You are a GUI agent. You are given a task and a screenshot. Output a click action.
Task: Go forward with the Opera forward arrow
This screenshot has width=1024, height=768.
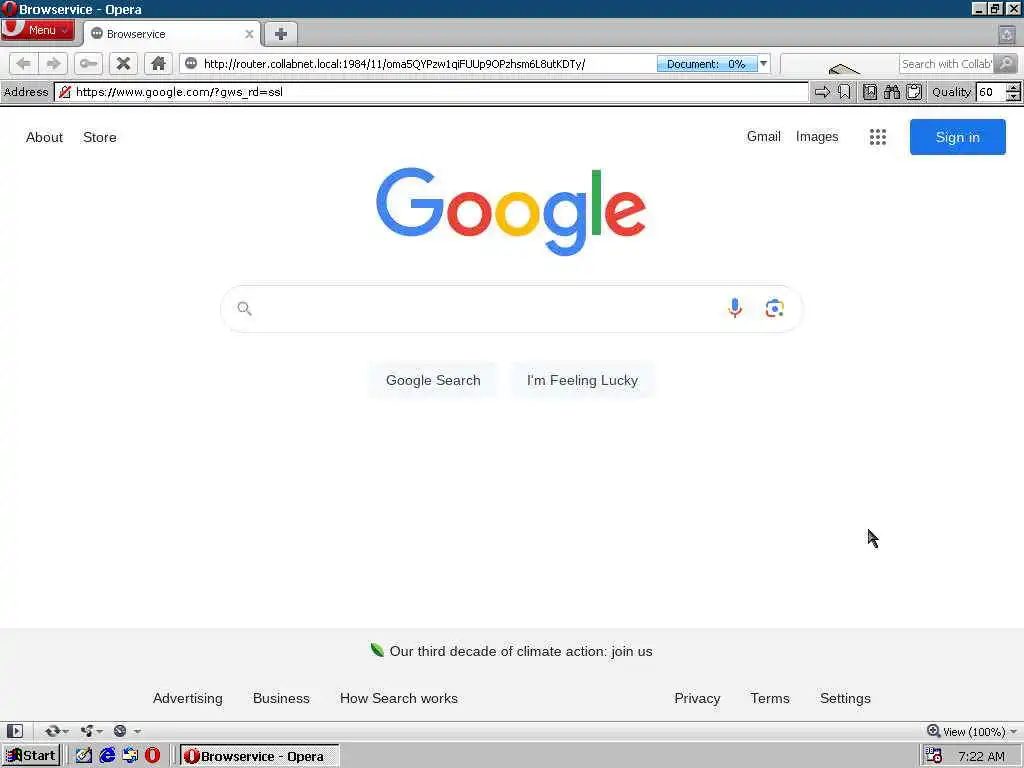53,63
